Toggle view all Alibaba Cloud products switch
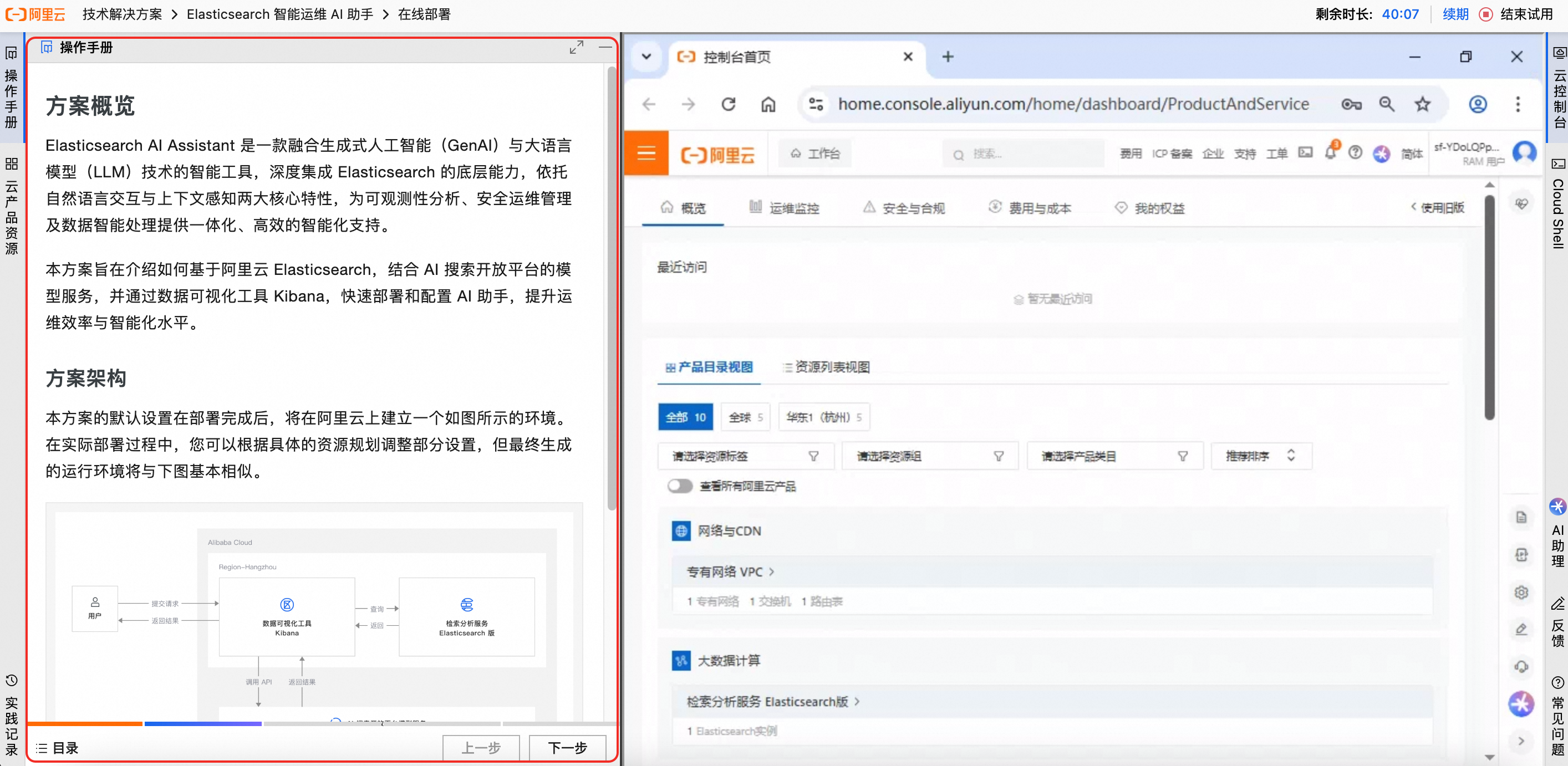The image size is (1568, 766). click(x=680, y=486)
